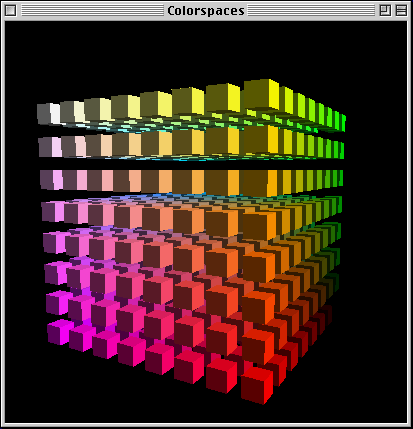Select the orange front-corner cube on the fourth layer down
This screenshot has width=413, height=429.
(x=260, y=226)
